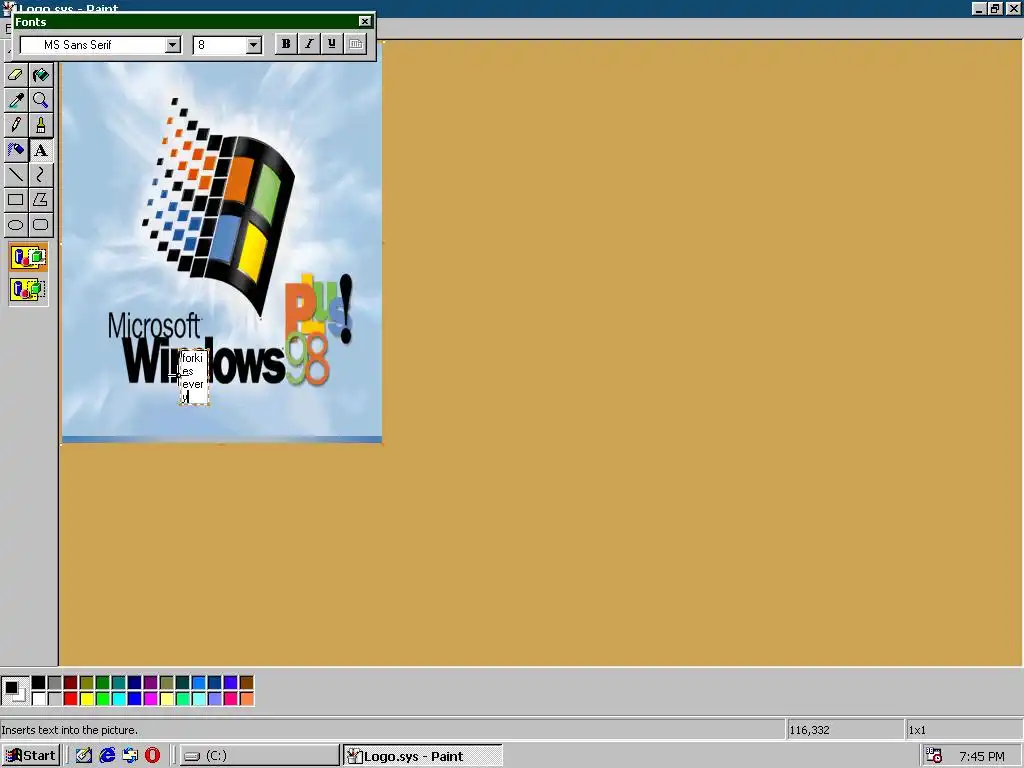Image resolution: width=1024 pixels, height=768 pixels.
Task: Select the Rectangle shape tool
Action: pos(16,200)
